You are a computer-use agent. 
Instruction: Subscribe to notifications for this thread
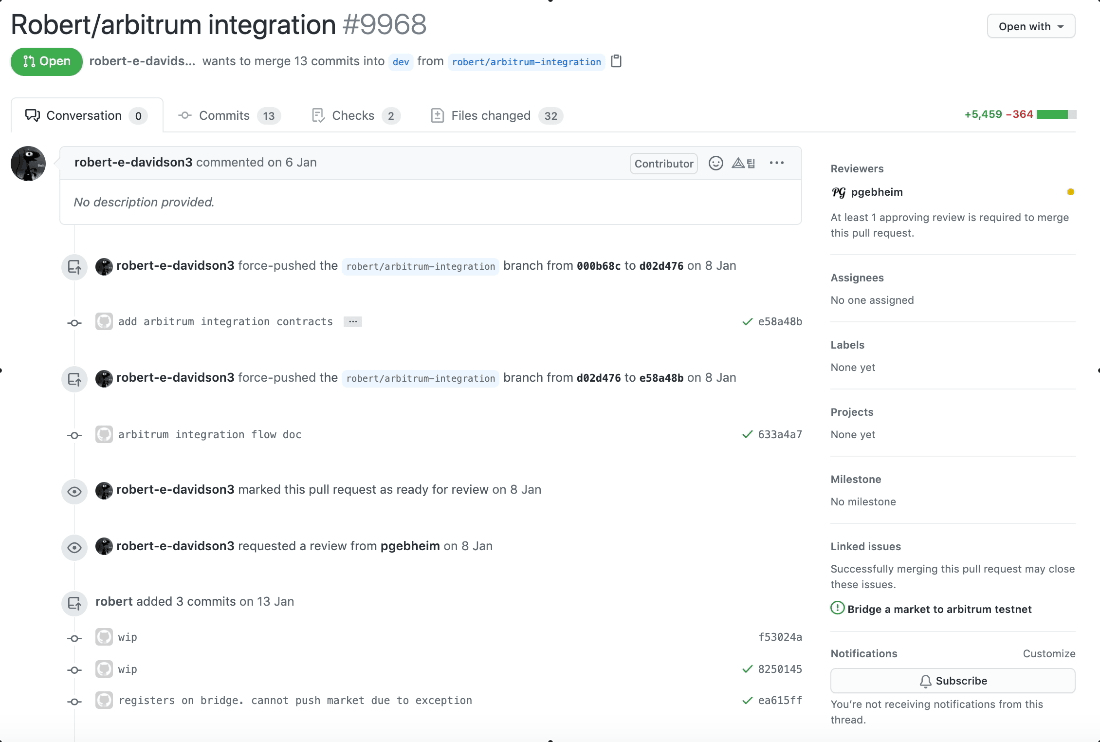coord(953,681)
